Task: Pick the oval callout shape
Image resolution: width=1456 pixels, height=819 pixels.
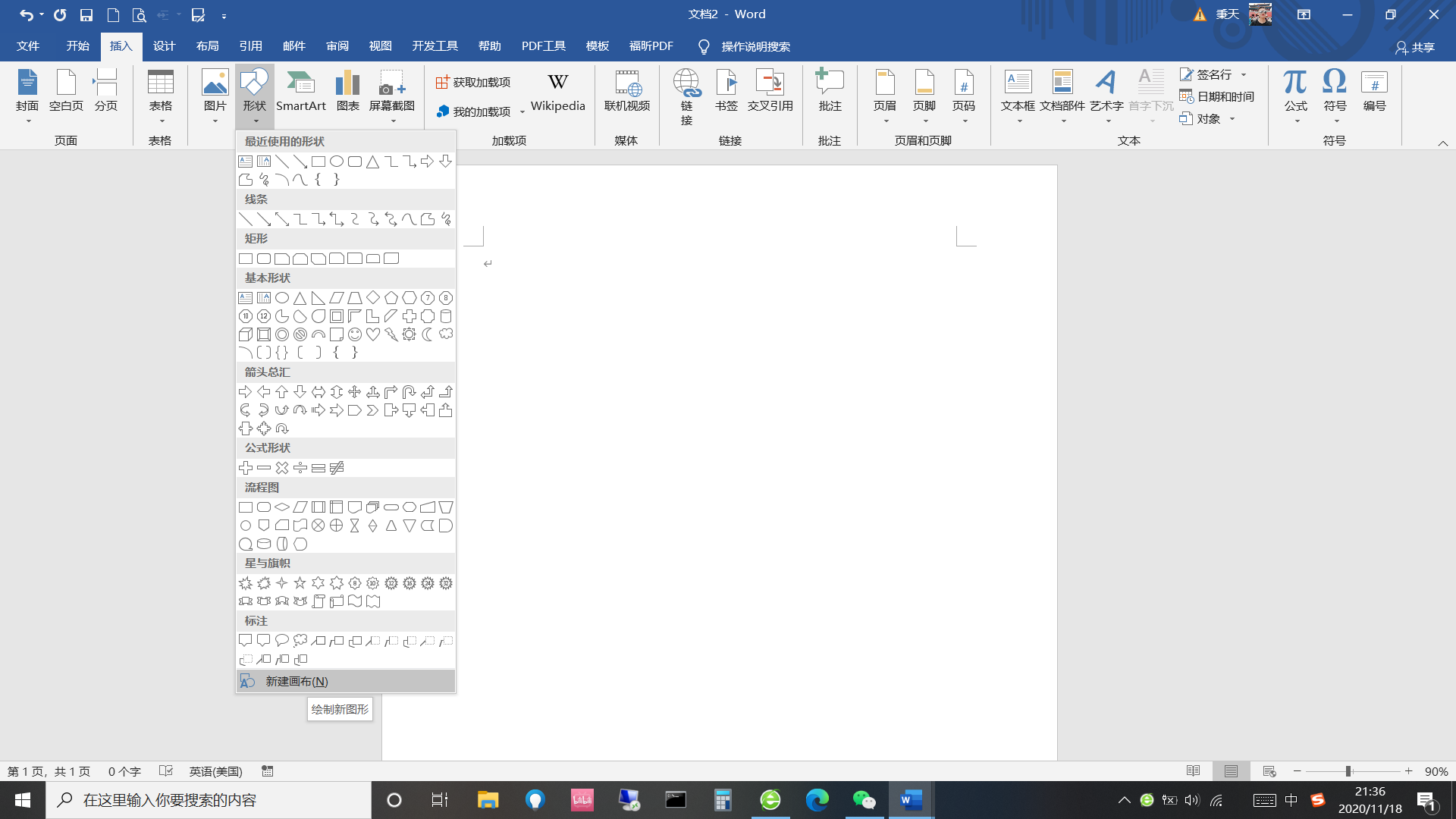Action: [282, 641]
